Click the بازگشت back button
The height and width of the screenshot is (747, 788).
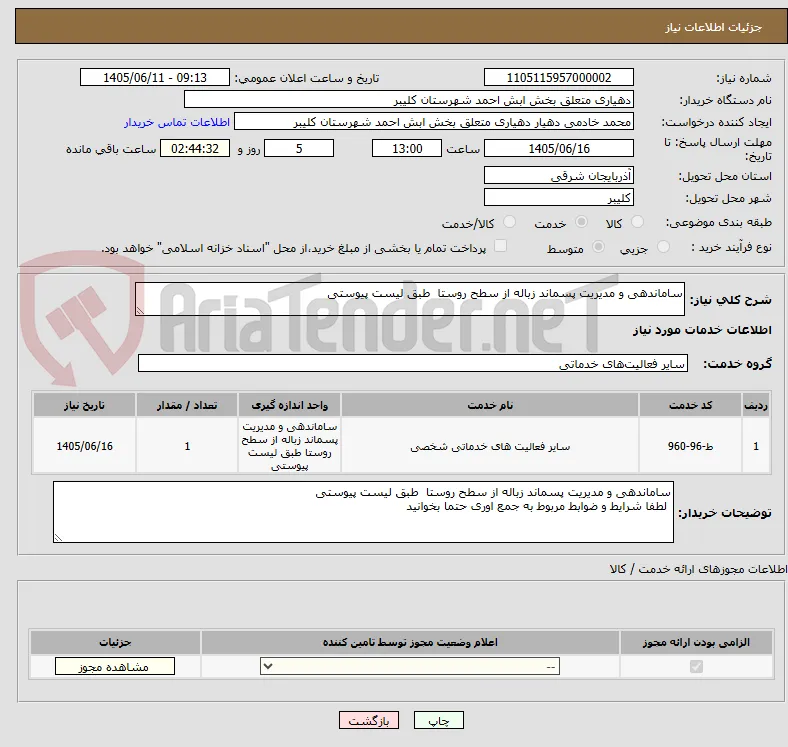(369, 720)
